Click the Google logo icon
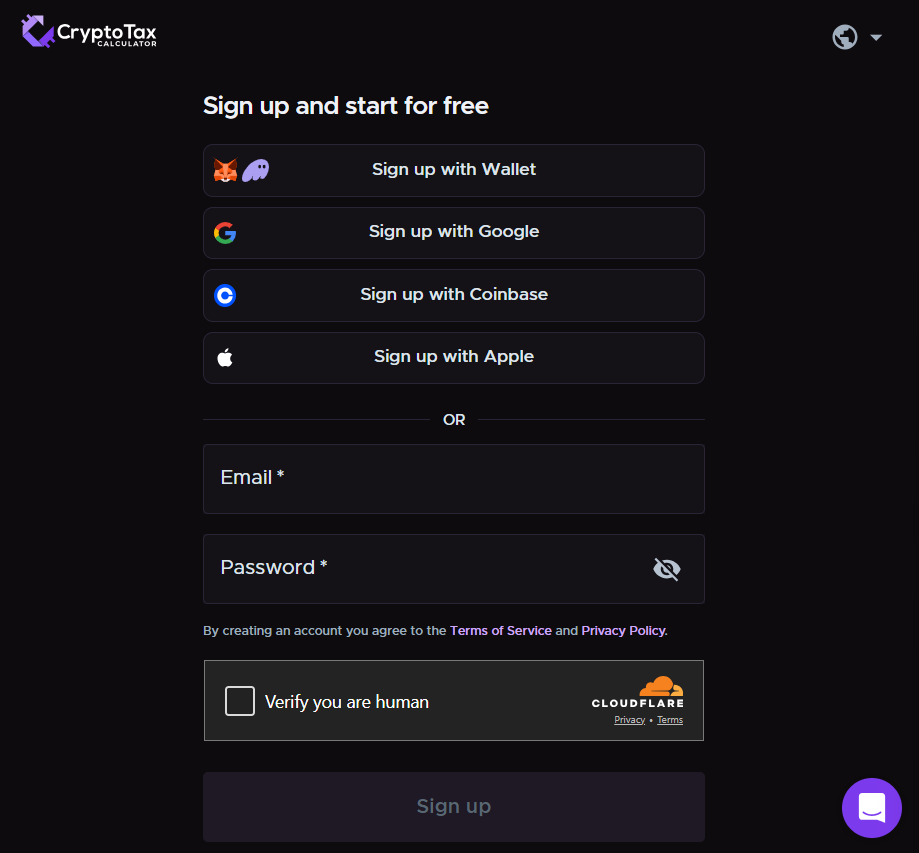The image size is (919, 853). [x=225, y=233]
